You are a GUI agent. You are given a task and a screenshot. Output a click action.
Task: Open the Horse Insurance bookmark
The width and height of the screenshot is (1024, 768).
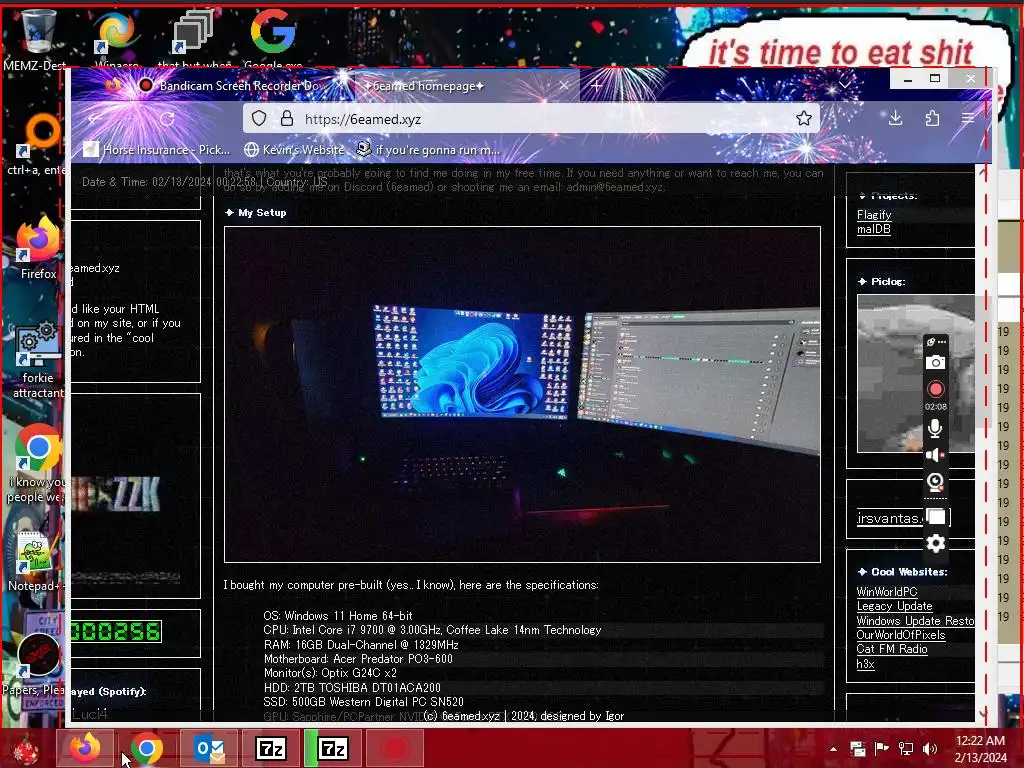[x=157, y=150]
